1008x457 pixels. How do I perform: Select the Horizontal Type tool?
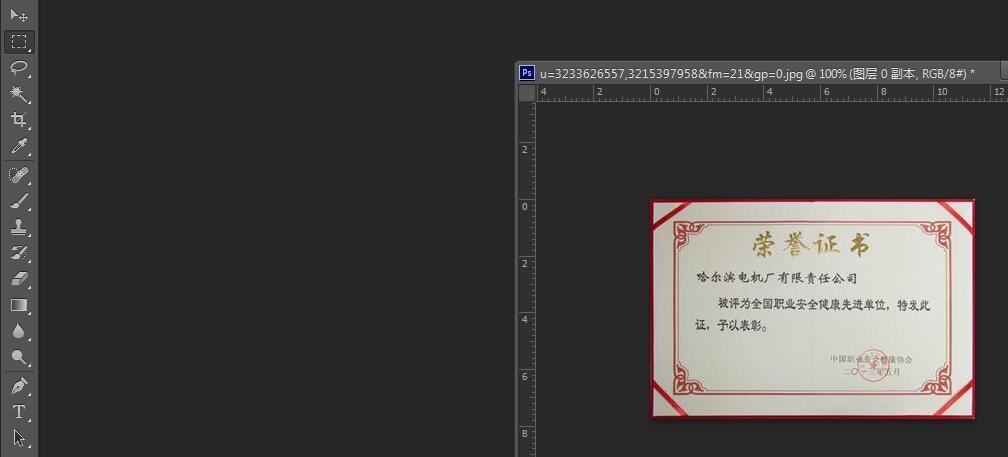[19, 412]
